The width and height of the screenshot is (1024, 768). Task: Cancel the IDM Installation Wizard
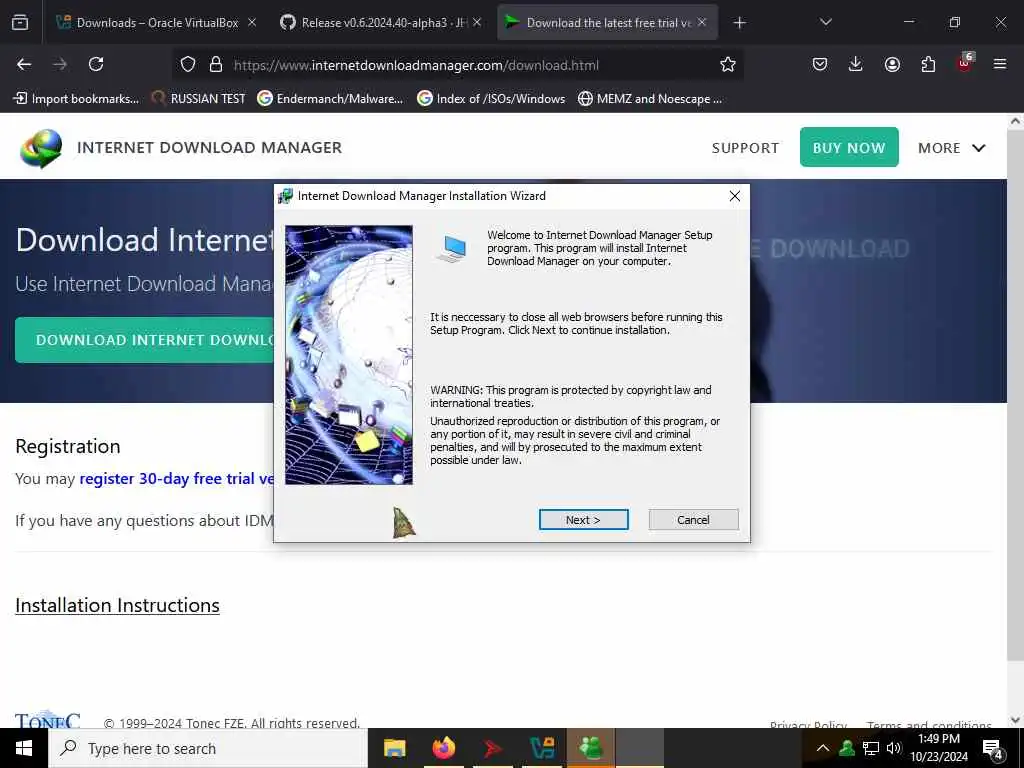click(x=693, y=520)
